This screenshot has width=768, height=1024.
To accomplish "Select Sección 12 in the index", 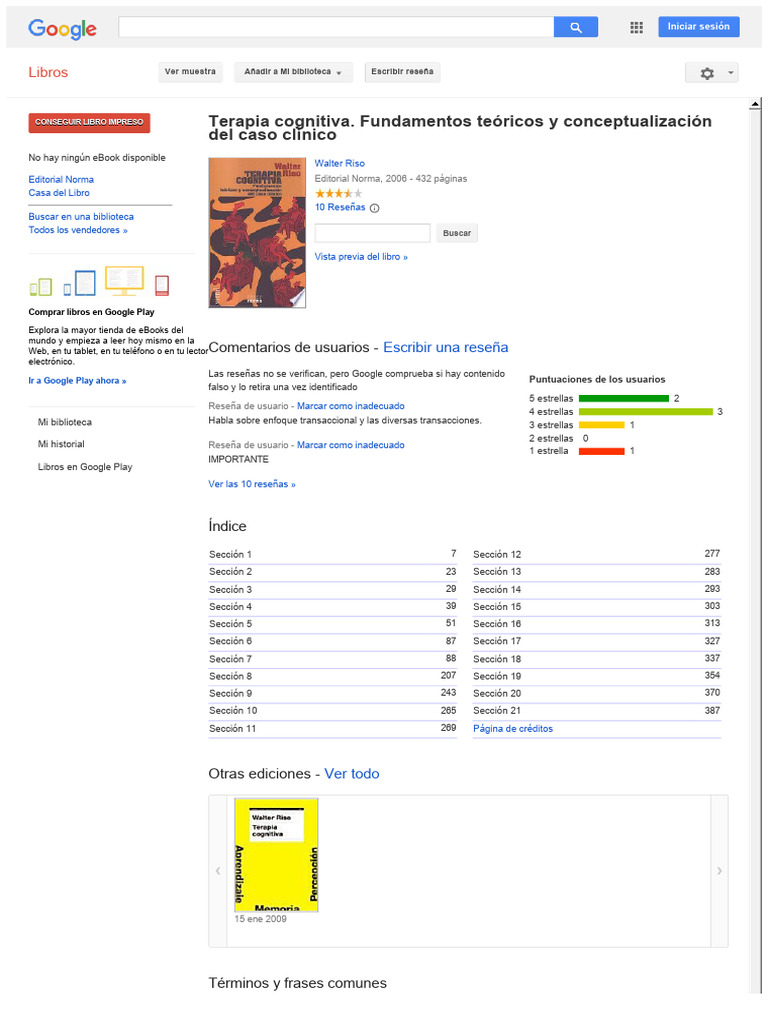I will pyautogui.click(x=497, y=554).
